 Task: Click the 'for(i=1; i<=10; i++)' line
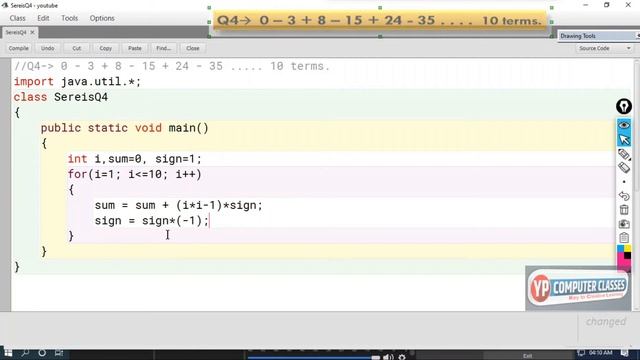[x=135, y=175]
